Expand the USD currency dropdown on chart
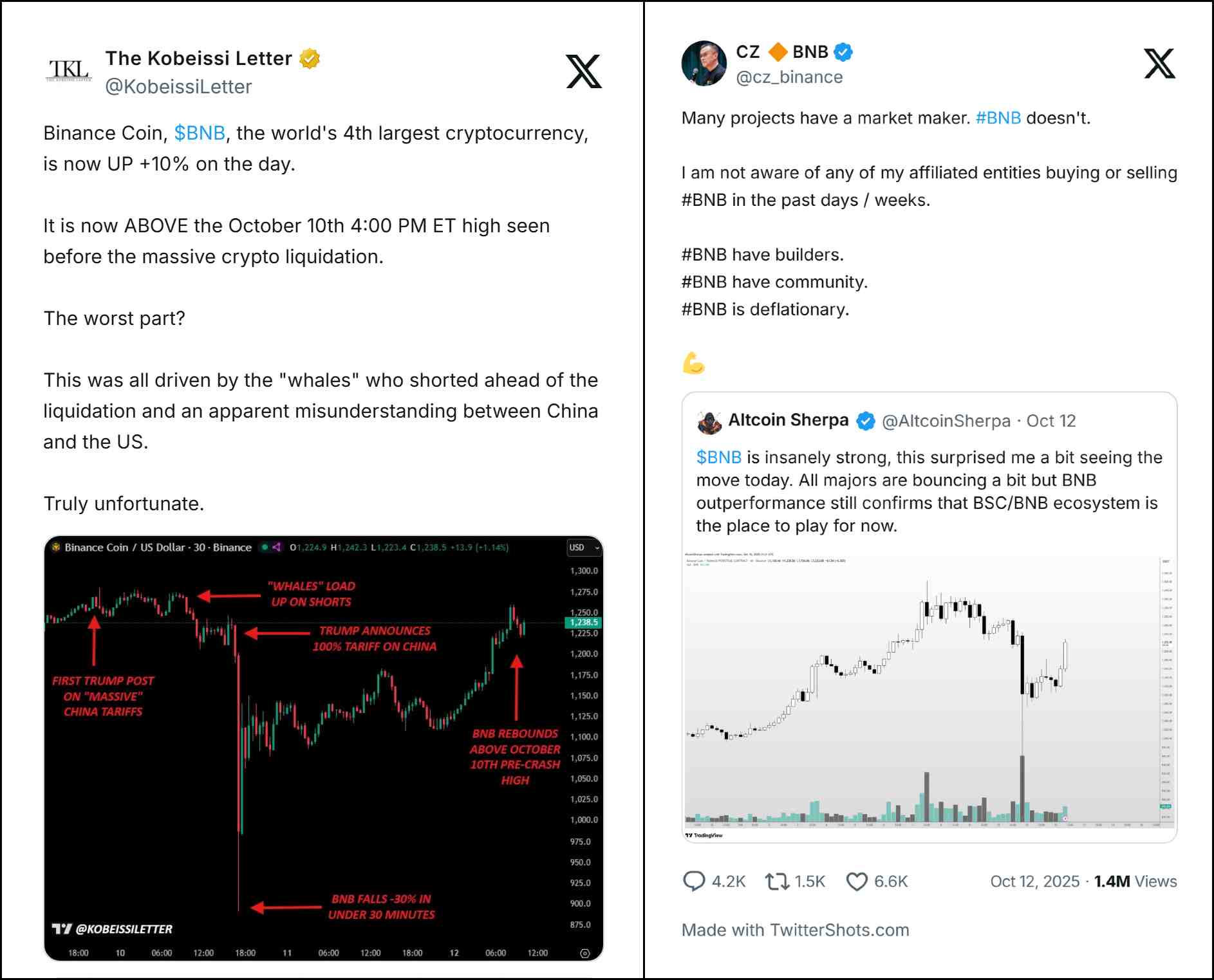 click(584, 548)
